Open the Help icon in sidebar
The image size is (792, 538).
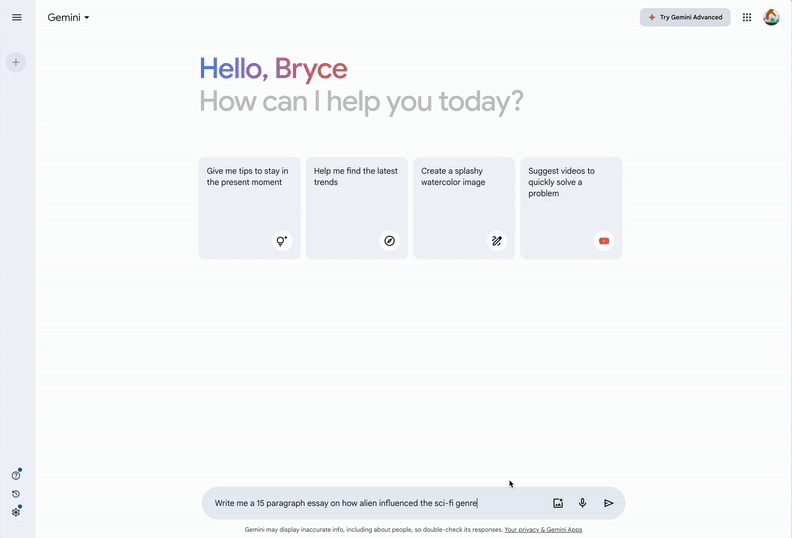(x=16, y=476)
